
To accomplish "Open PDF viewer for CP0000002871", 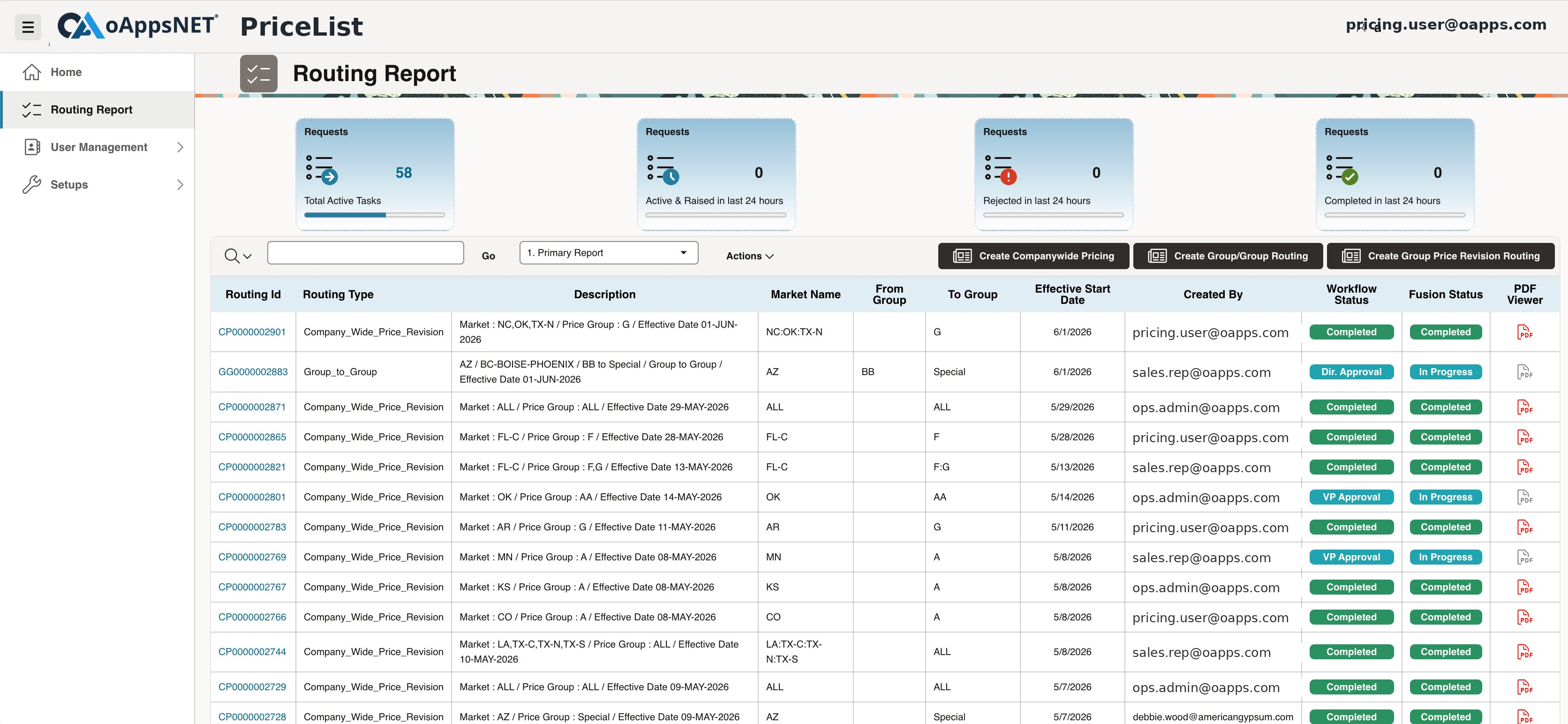I will point(1524,407).
